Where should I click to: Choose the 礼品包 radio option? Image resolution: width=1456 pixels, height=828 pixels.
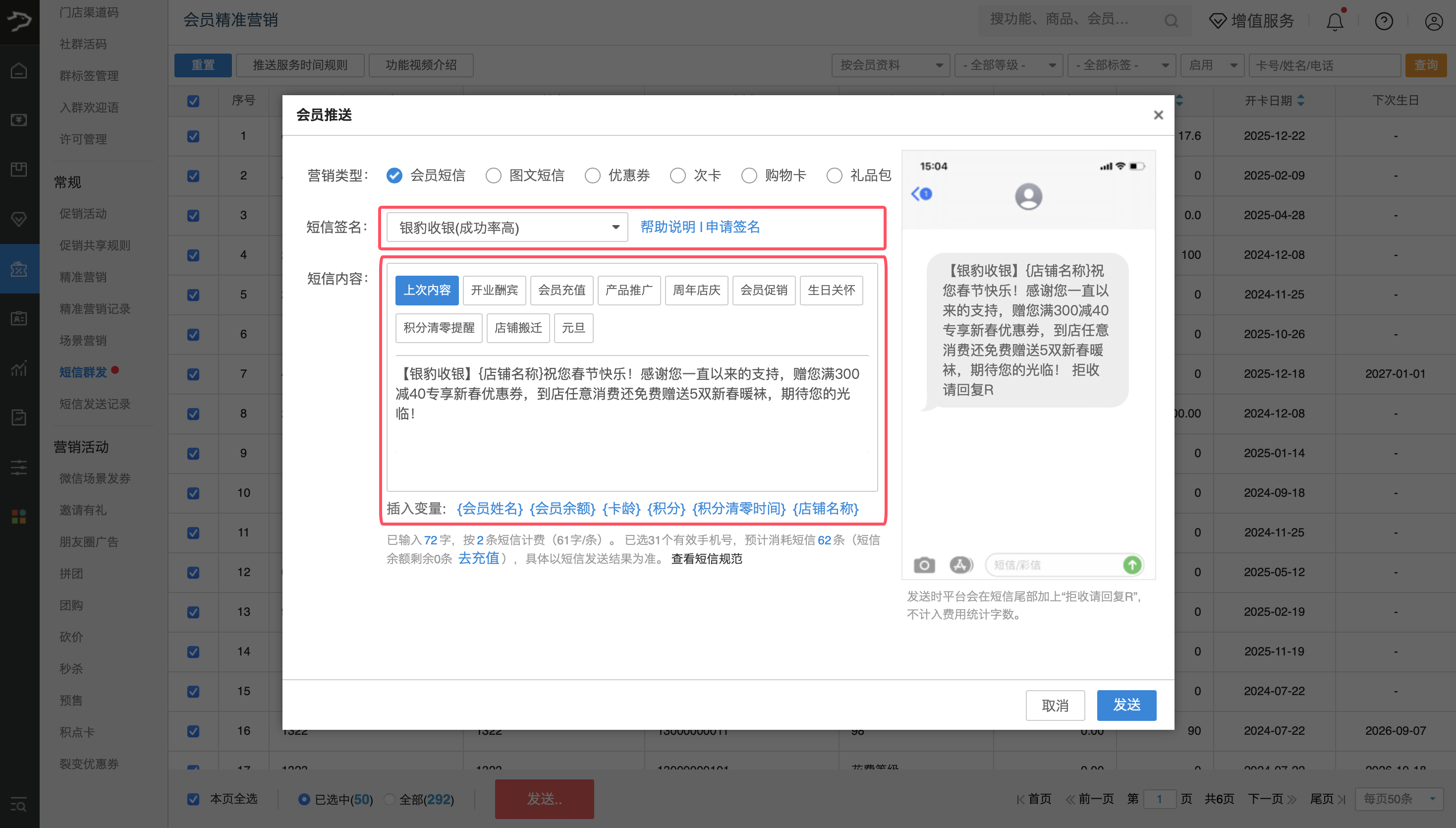click(834, 176)
